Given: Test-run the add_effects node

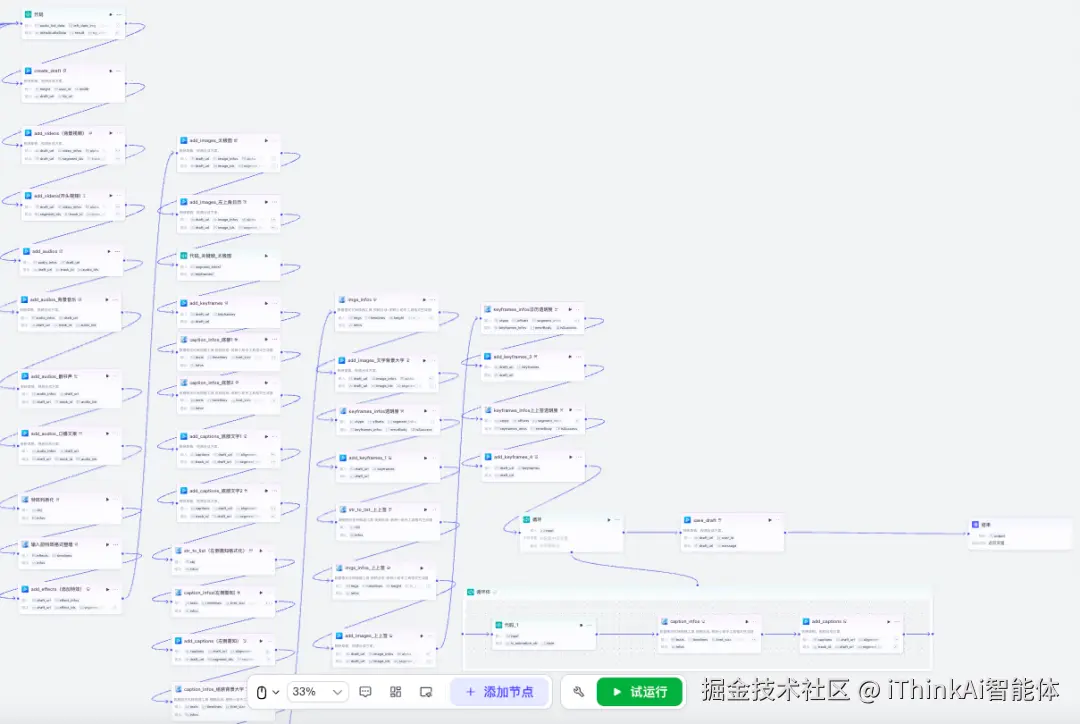Looking at the screenshot, I should point(107,589).
